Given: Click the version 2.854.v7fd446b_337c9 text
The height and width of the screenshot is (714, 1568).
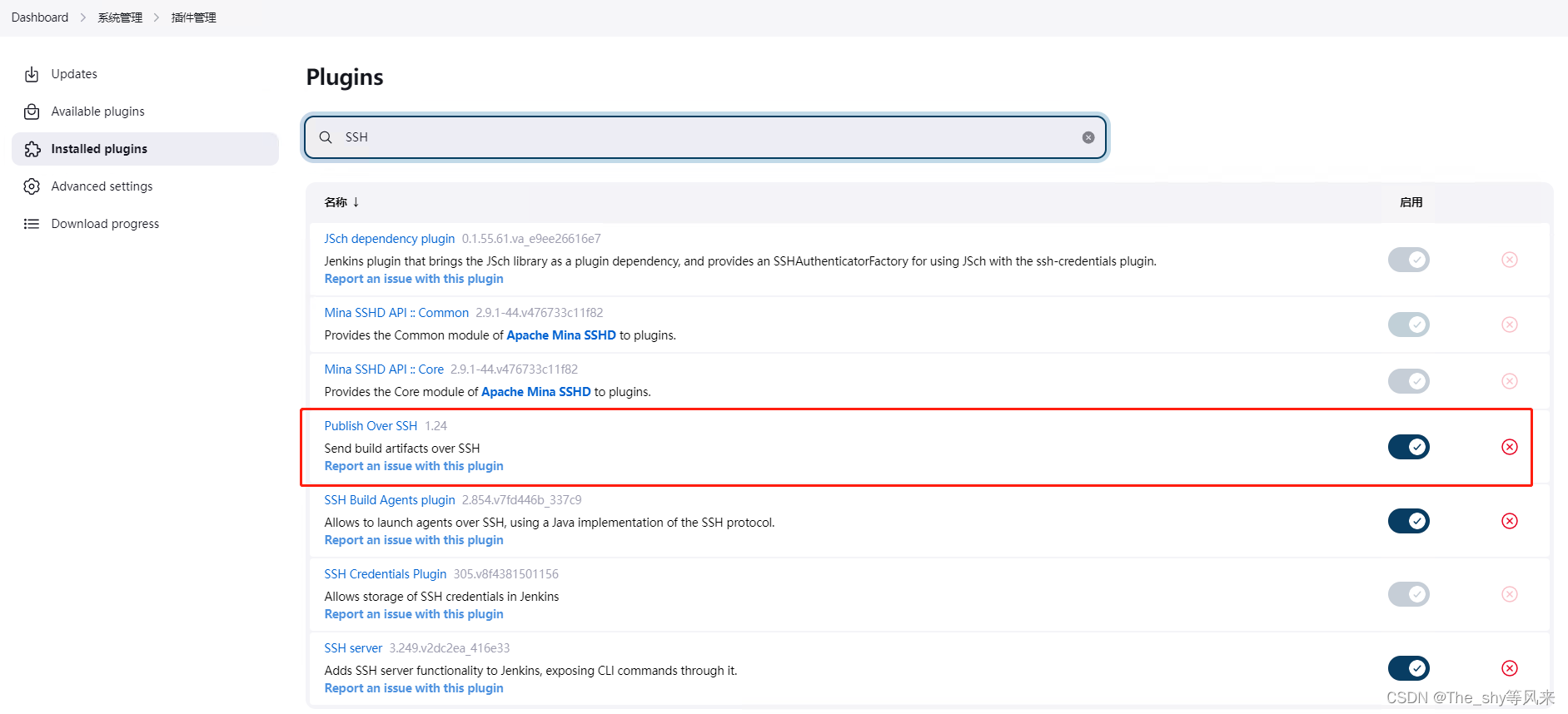Looking at the screenshot, I should coord(522,500).
